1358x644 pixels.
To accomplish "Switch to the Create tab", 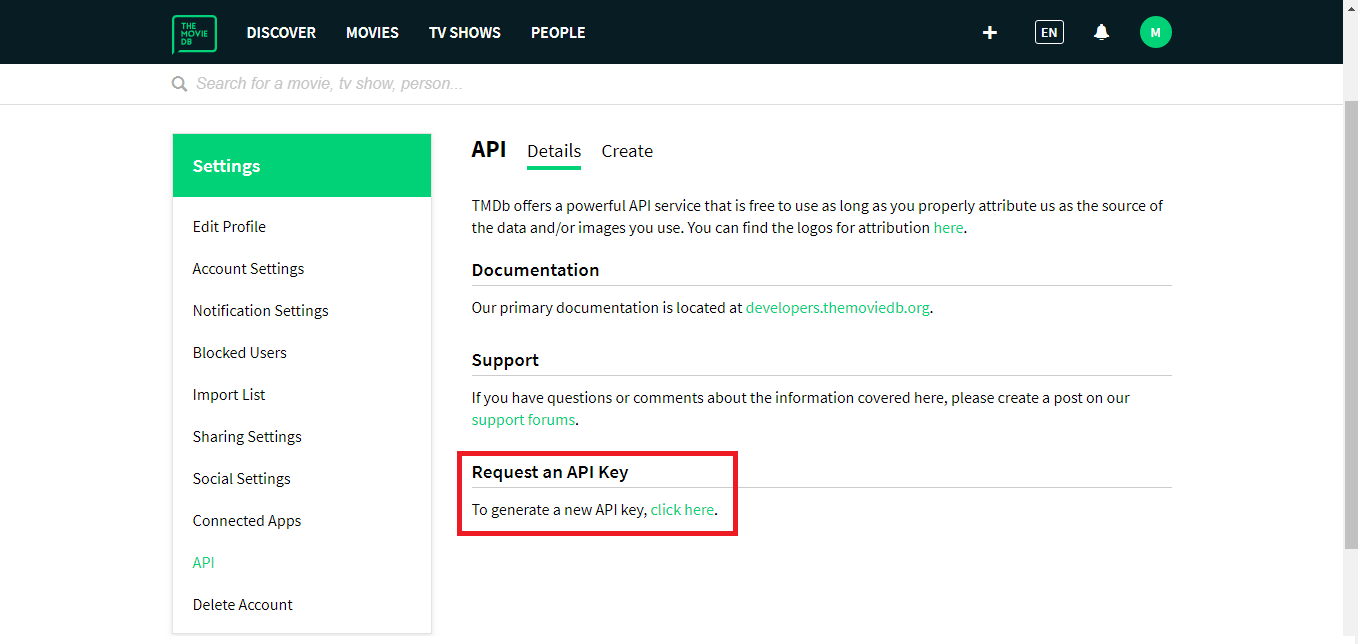I will pyautogui.click(x=627, y=151).
